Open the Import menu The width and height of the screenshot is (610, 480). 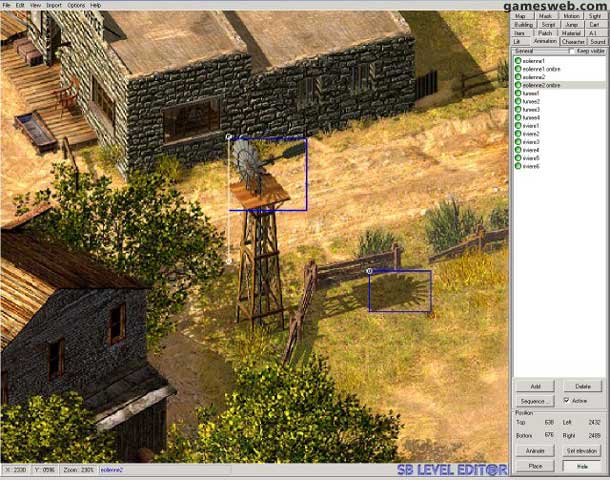53,5
